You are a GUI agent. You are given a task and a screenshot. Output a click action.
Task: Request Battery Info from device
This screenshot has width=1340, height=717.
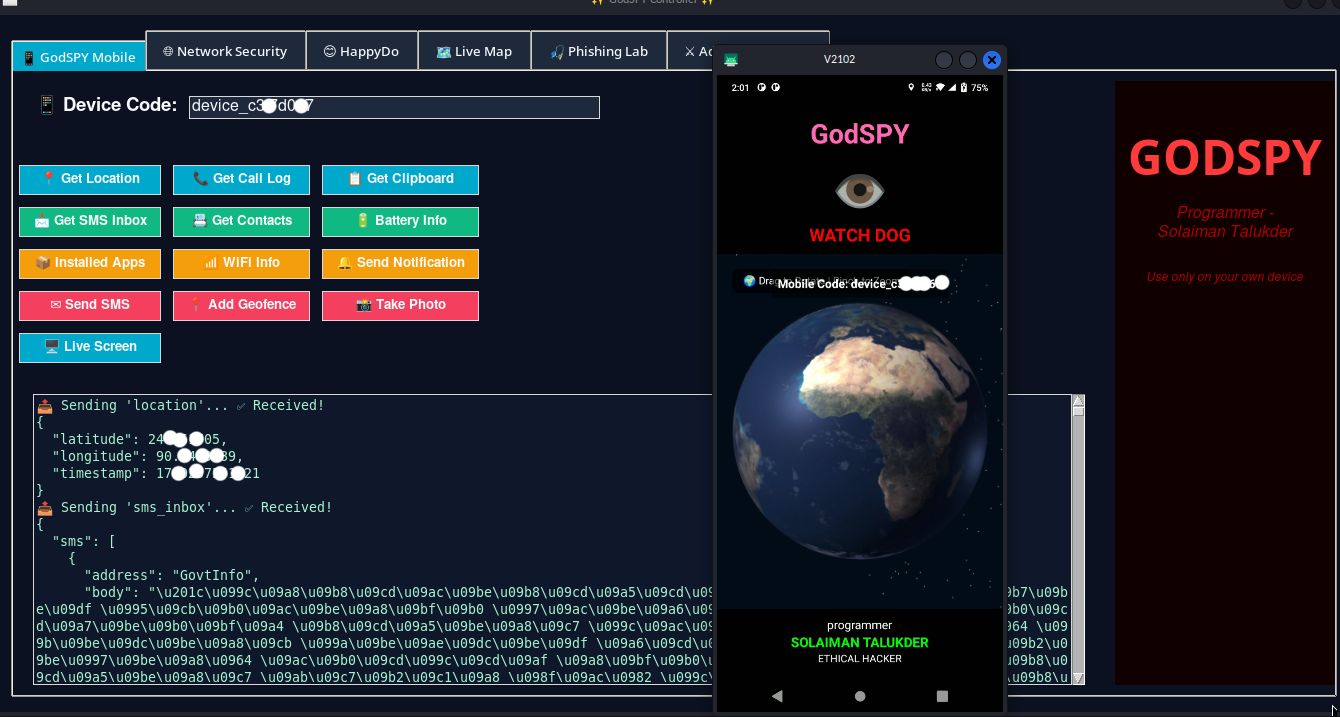point(400,221)
